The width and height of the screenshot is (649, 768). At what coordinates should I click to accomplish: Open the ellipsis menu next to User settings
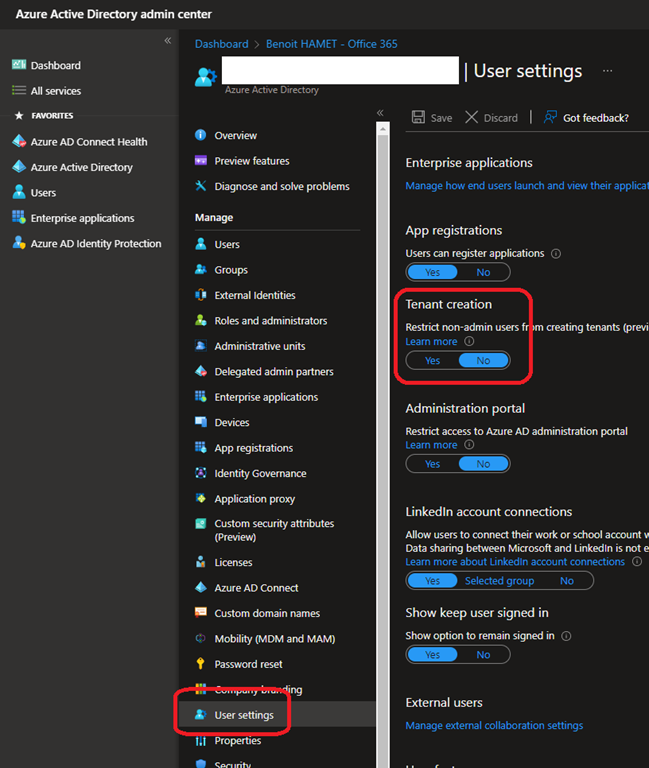(x=607, y=71)
